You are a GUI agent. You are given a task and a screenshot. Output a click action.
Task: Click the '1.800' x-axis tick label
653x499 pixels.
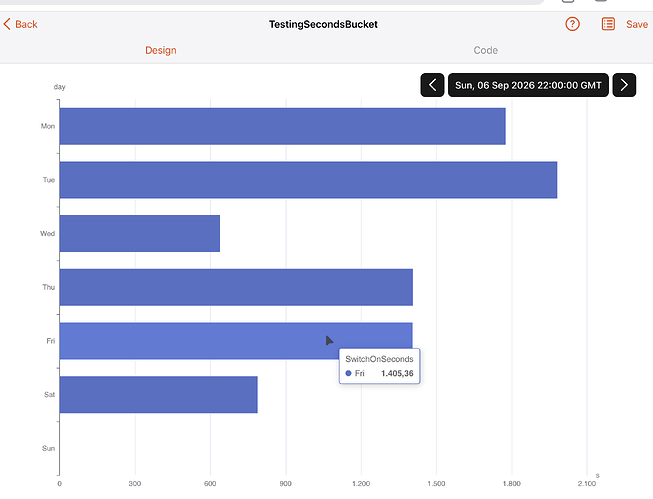[x=511, y=484]
